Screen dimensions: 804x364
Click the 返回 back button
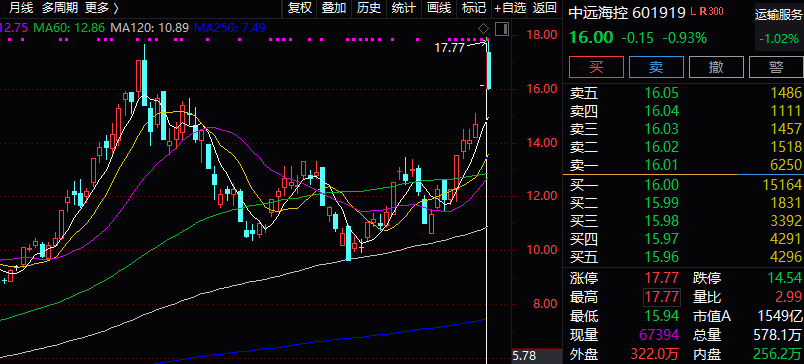point(545,8)
